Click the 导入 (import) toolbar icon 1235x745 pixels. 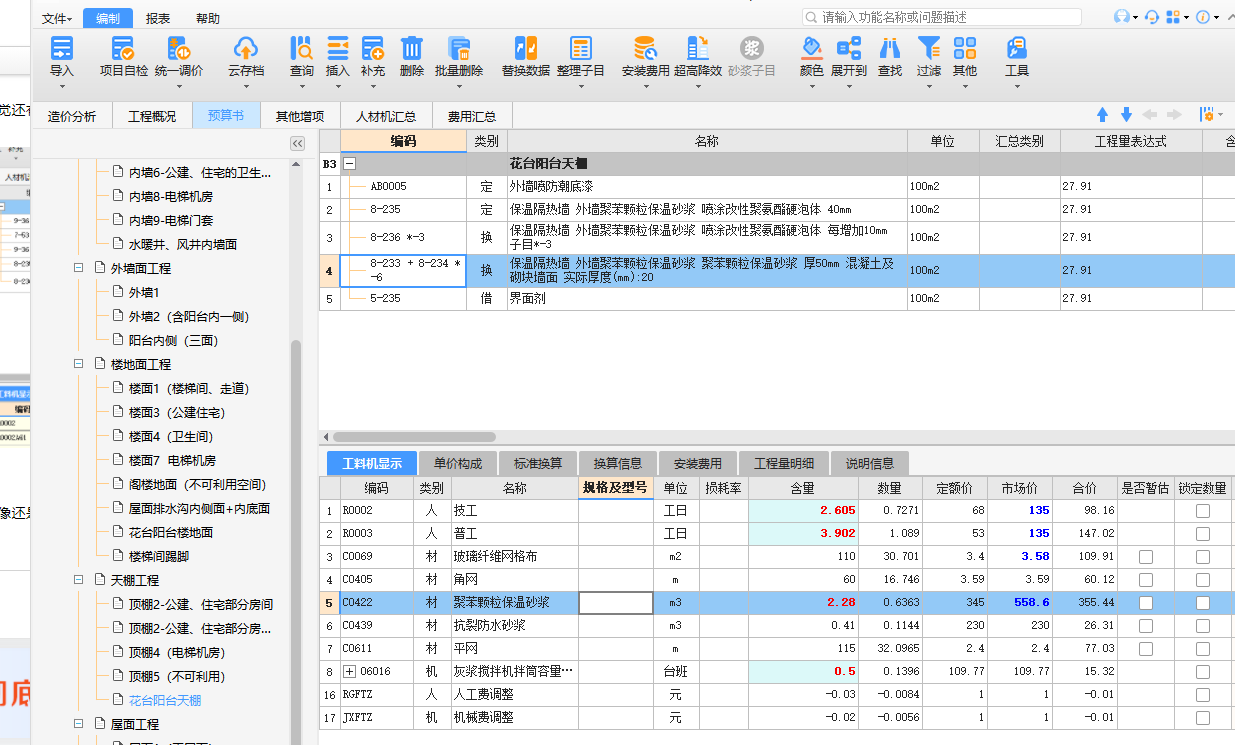[x=62, y=48]
